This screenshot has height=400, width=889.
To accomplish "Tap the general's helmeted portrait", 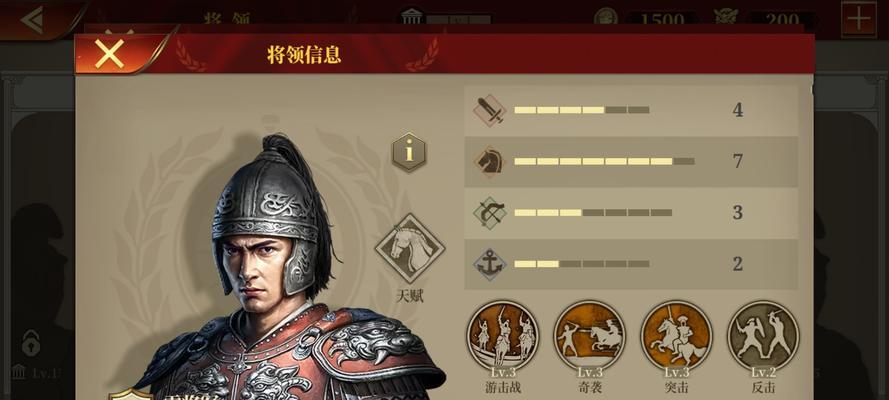I will click(272, 227).
